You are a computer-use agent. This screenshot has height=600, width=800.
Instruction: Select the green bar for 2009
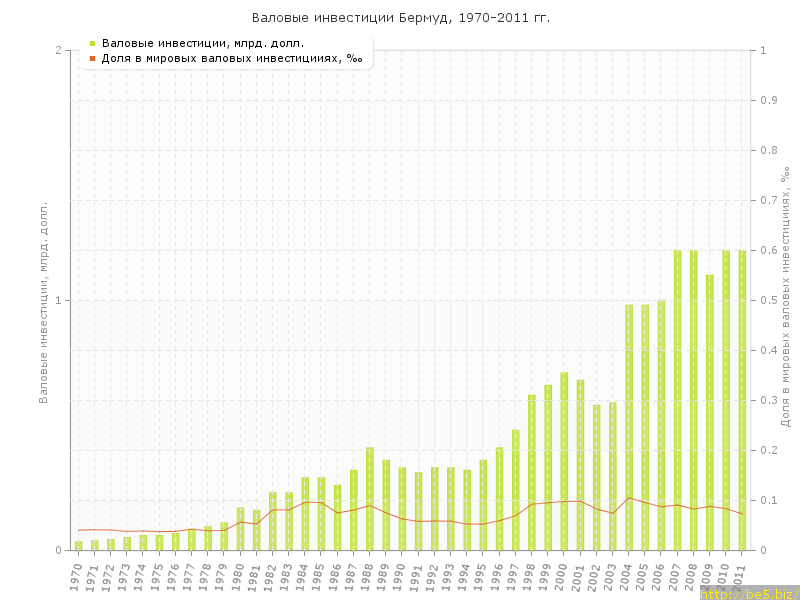710,412
